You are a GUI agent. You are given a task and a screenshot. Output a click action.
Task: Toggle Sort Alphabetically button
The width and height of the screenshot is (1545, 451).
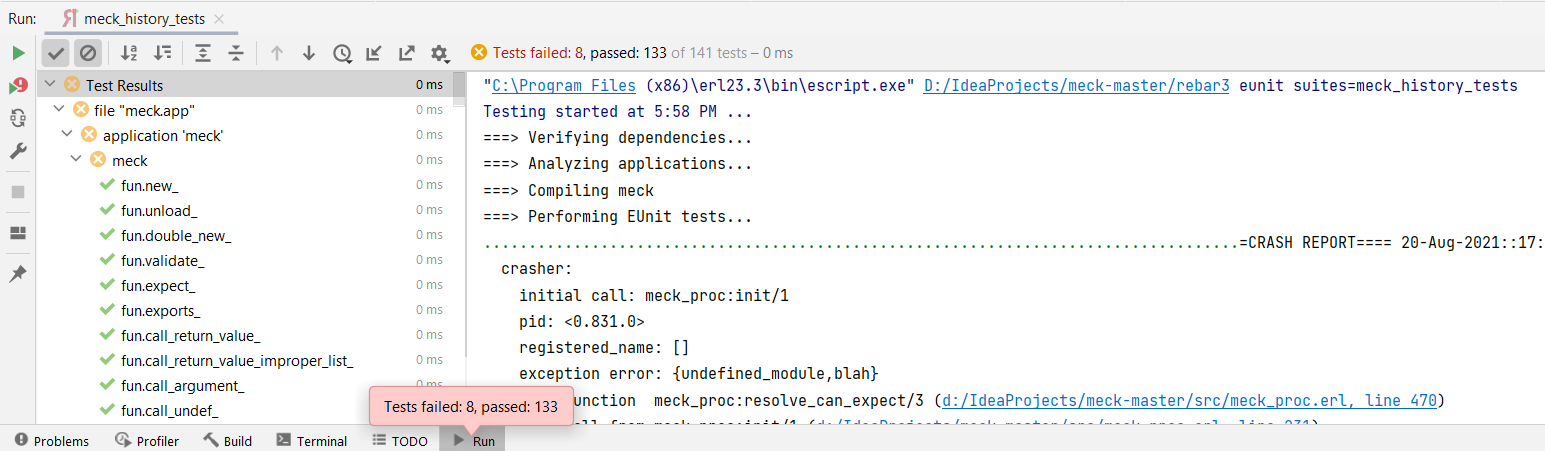pos(130,53)
